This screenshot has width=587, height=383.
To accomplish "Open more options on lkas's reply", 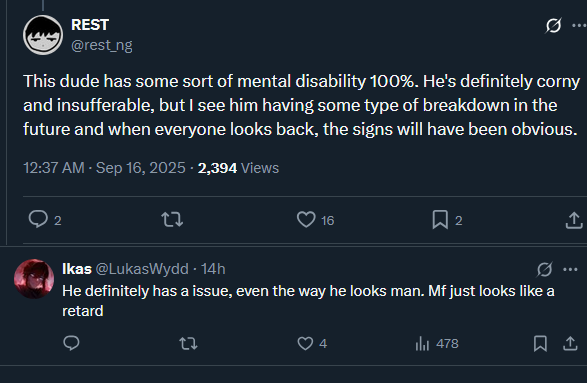I will [x=570, y=270].
